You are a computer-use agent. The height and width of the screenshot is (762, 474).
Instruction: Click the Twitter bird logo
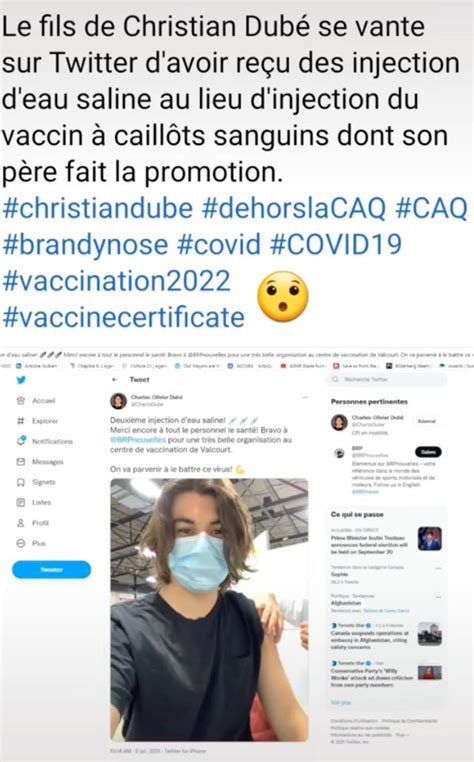coord(21,380)
